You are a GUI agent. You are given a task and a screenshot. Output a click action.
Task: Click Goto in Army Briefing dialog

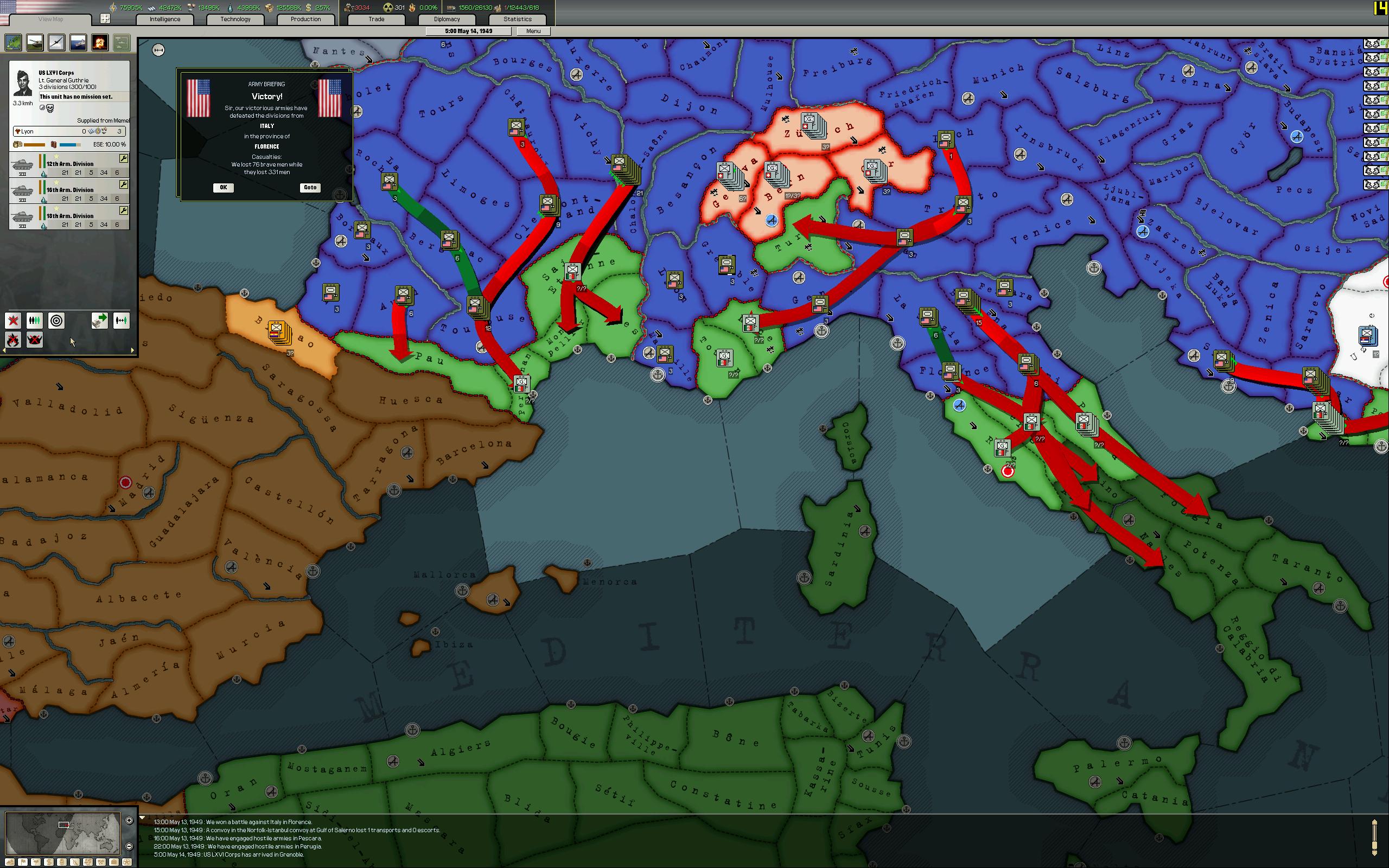[310, 187]
